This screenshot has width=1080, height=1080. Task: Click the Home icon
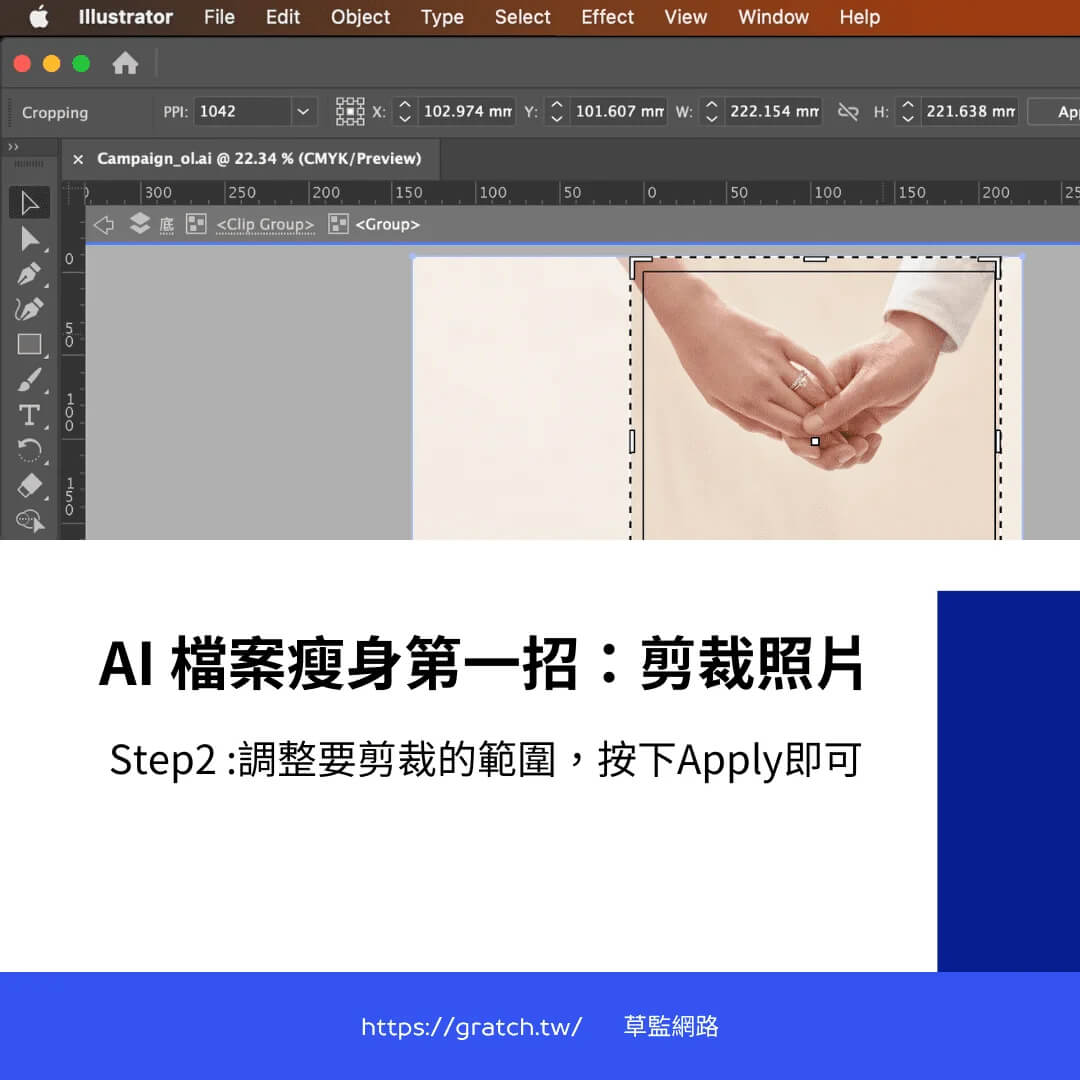[125, 64]
